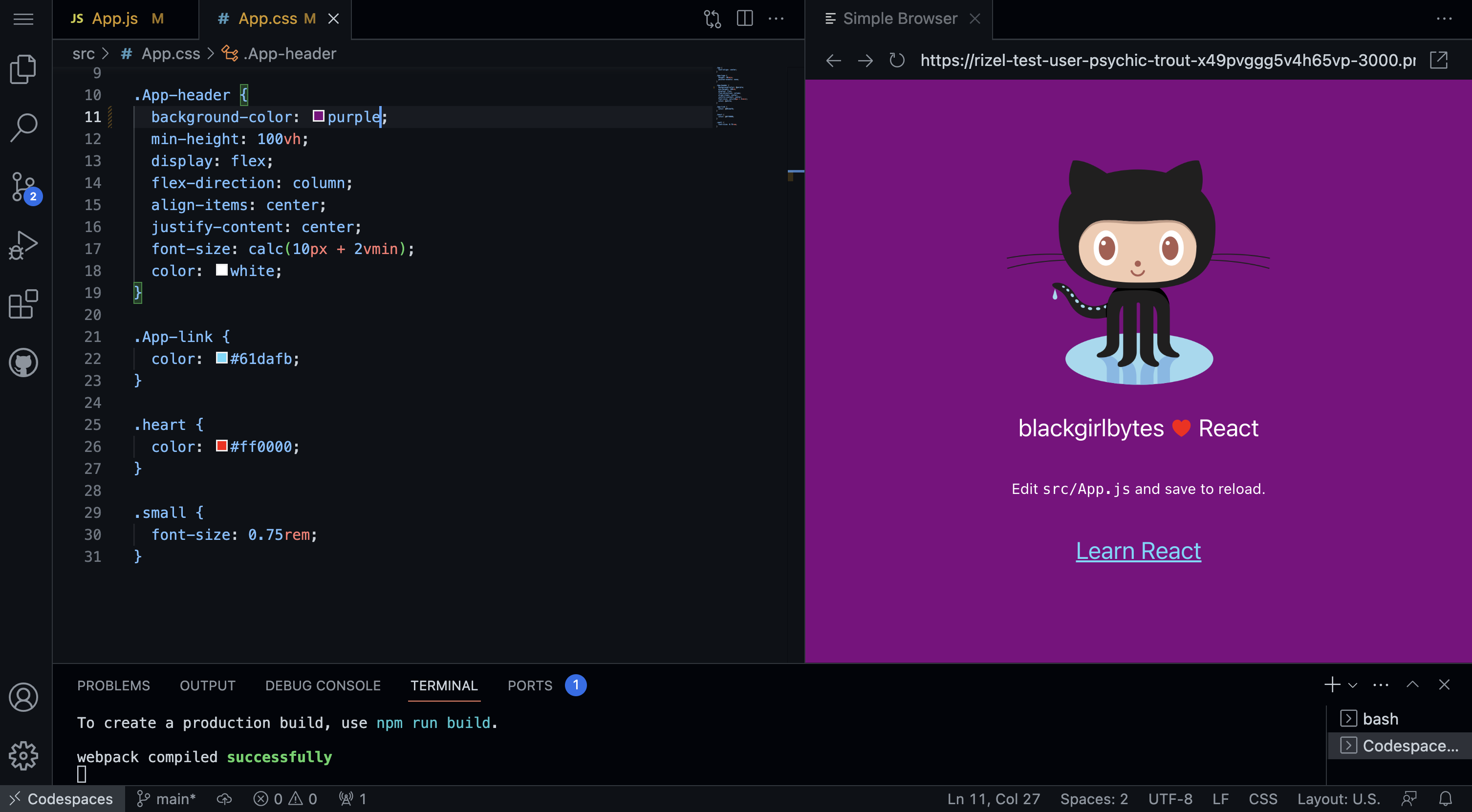The image size is (1472, 812).
Task: Click the cloud publish icon in status bar
Action: 224,799
